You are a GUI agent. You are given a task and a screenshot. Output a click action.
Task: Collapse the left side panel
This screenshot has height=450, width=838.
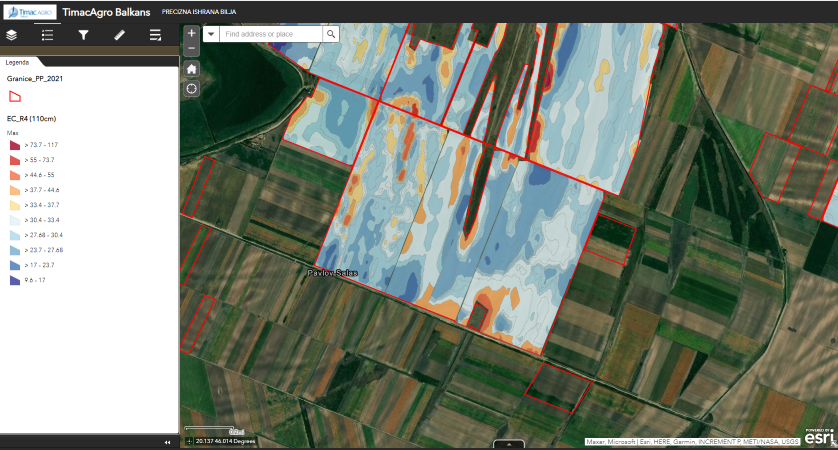coord(167,441)
